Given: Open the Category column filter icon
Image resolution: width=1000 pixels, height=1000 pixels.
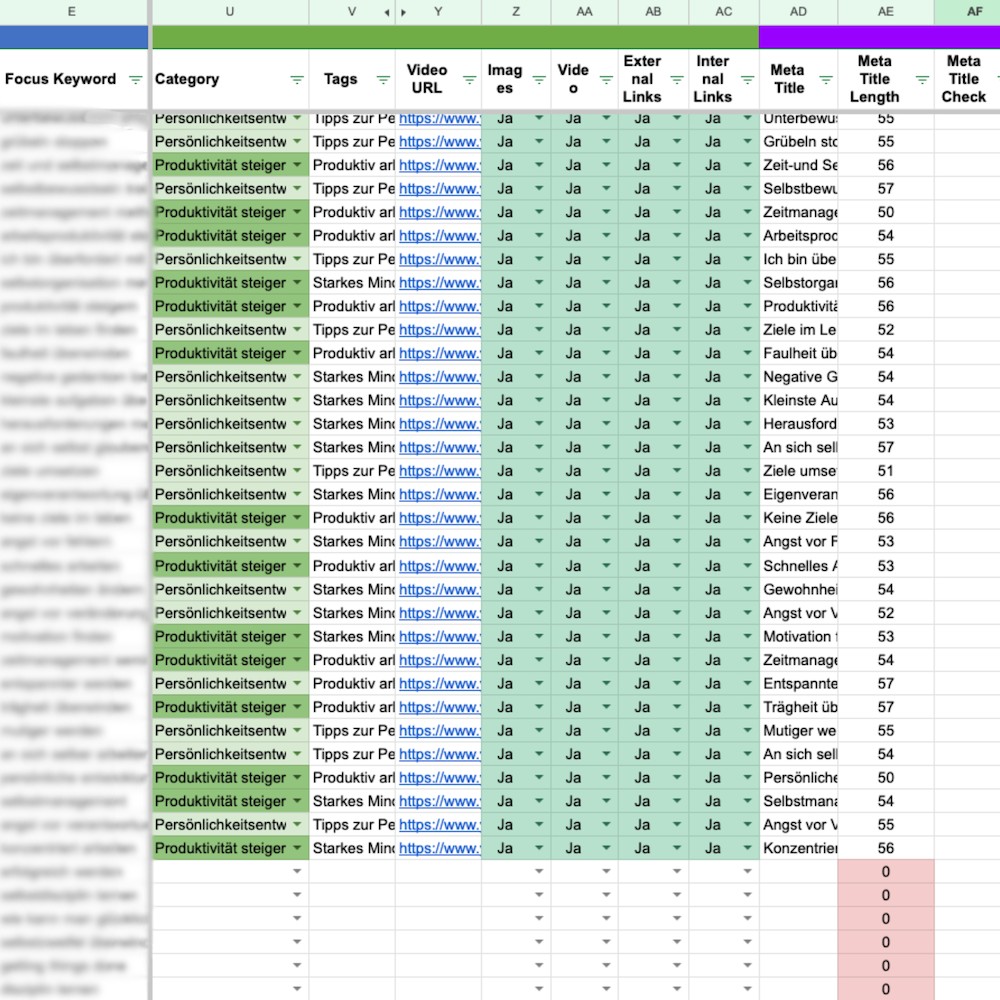Looking at the screenshot, I should [297, 80].
